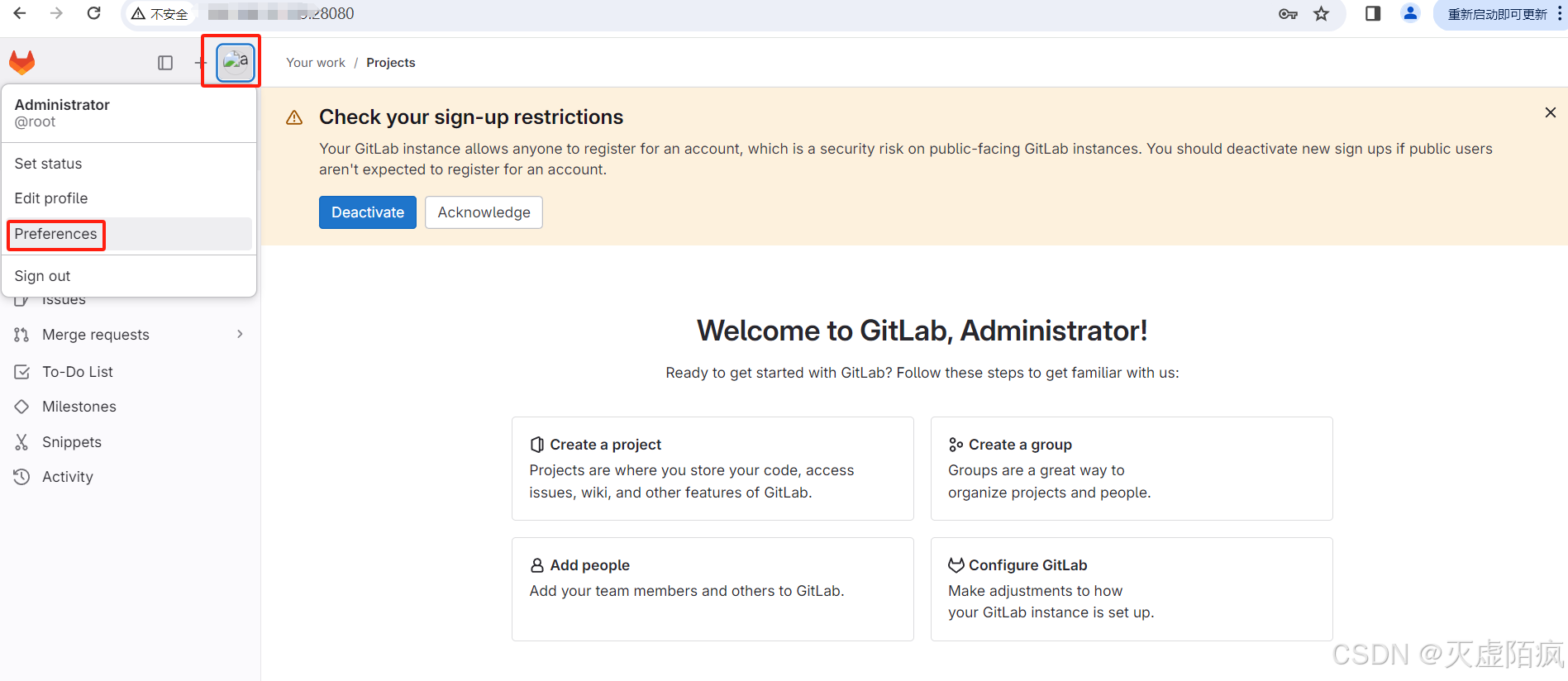Dismiss the sign-up restrictions alert
The image size is (1568, 681).
(x=1551, y=112)
